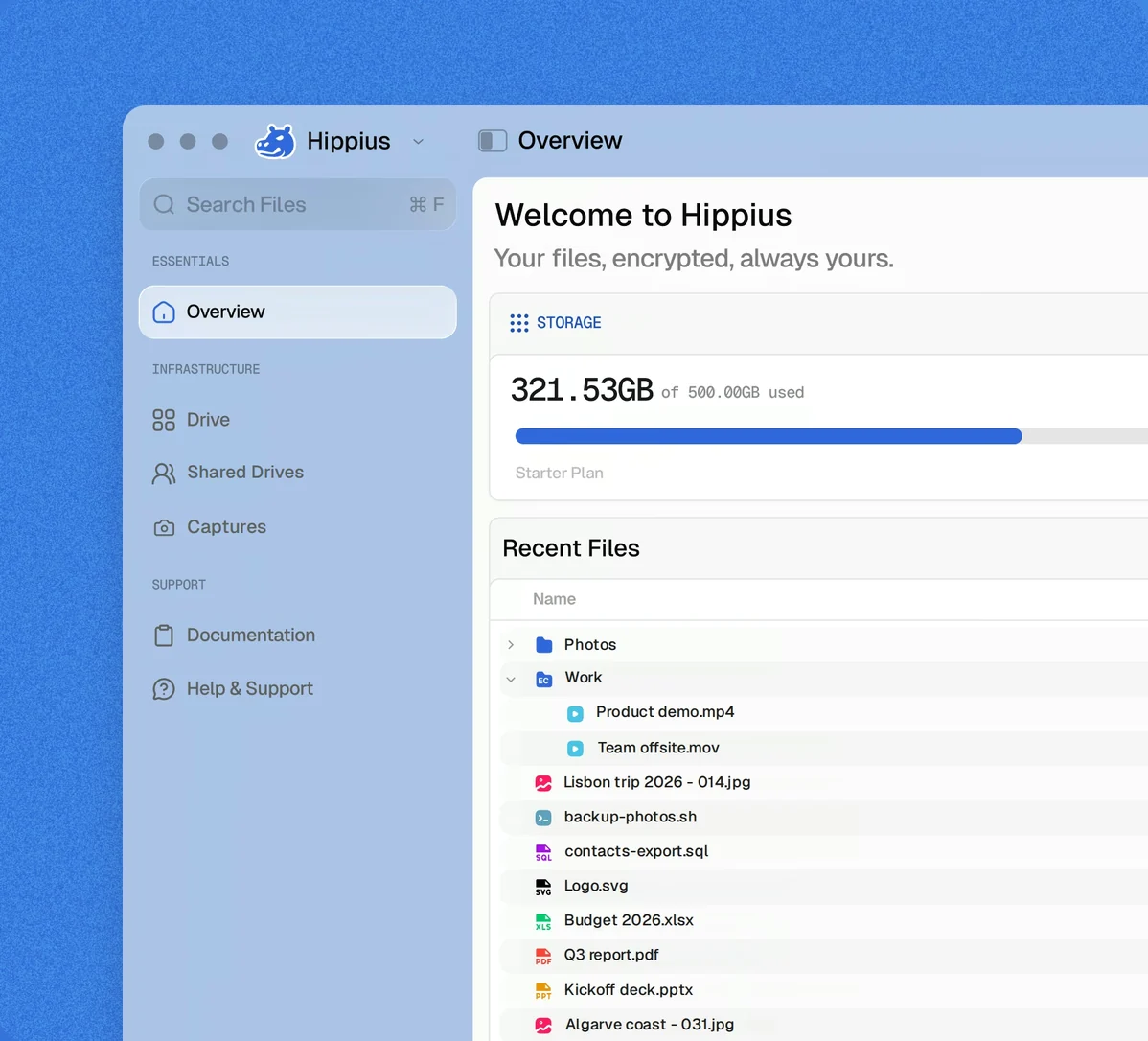Click the Hippius hippo logo icon
The image size is (1148, 1041).
[x=275, y=142]
